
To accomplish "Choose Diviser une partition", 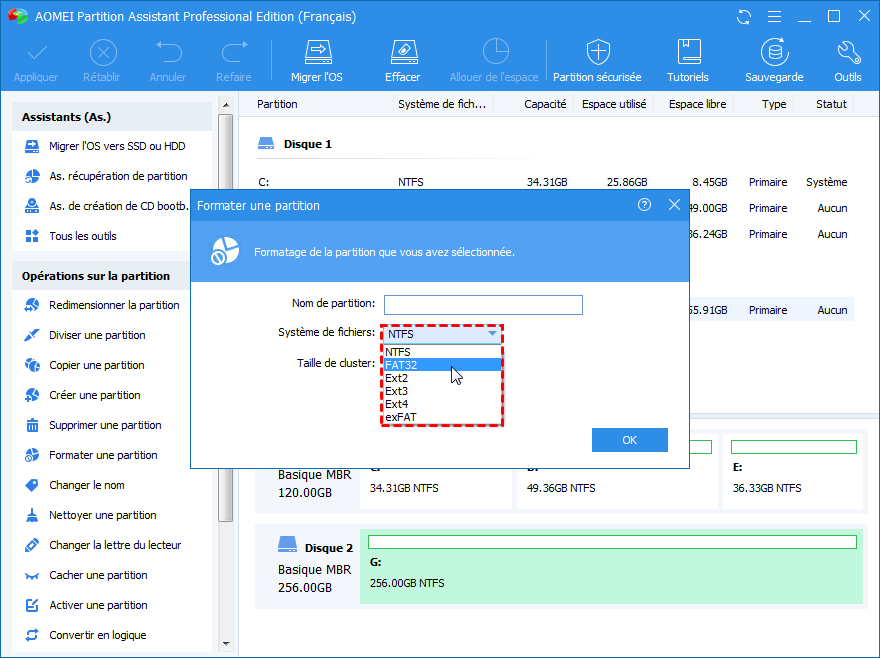I will click(x=85, y=335).
